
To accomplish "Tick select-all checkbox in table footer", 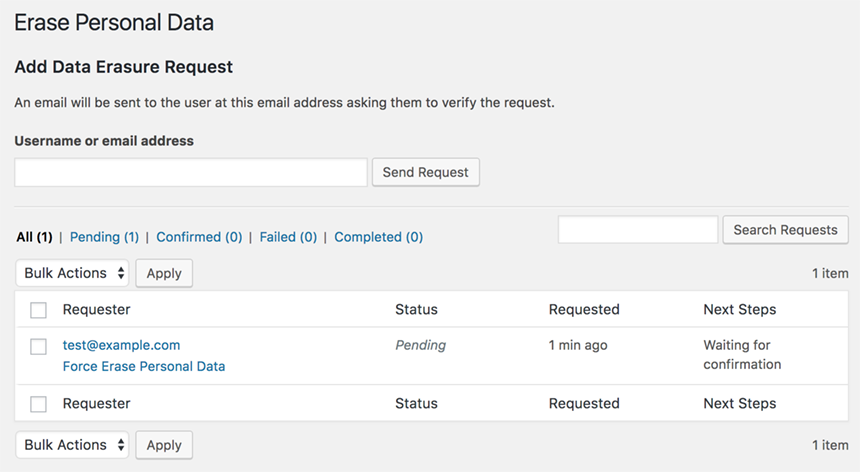I will pyautogui.click(x=38, y=404).
